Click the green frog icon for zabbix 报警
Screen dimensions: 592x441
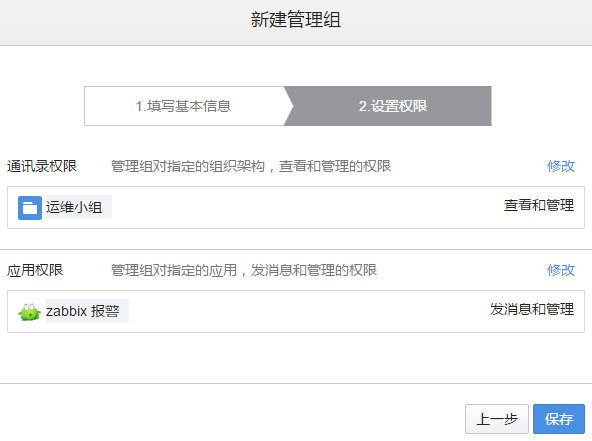(29, 312)
